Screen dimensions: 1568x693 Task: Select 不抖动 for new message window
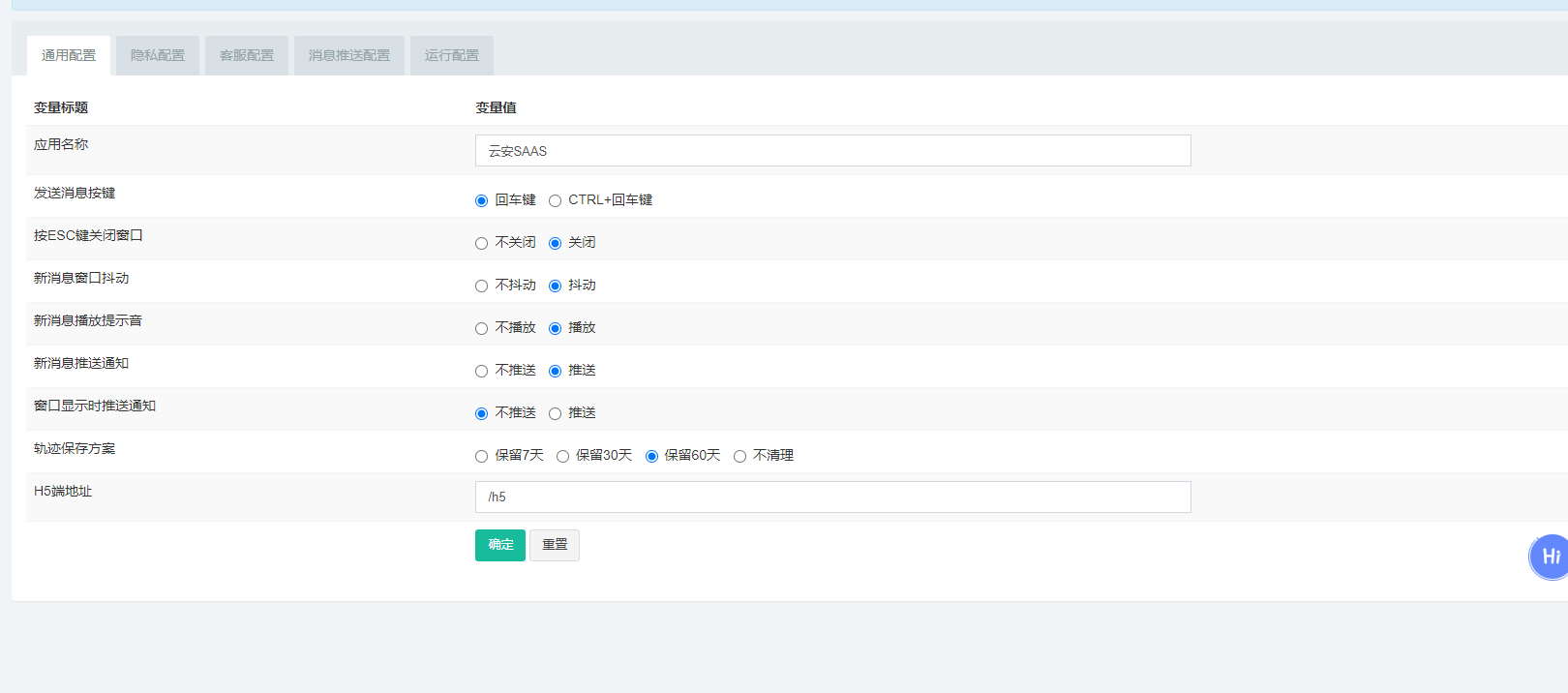point(481,286)
